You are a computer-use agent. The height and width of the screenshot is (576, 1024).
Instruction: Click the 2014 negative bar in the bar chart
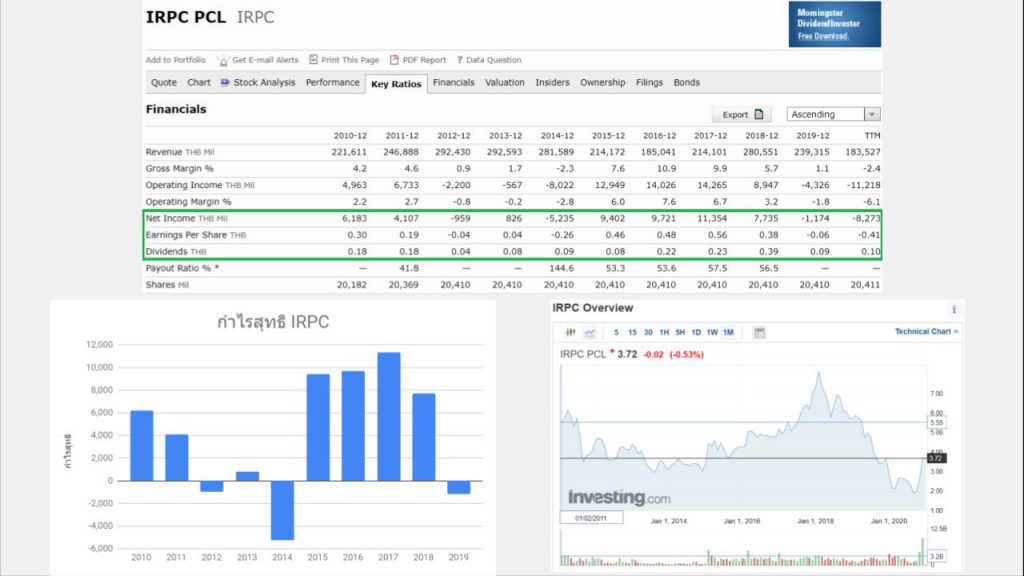[282, 510]
